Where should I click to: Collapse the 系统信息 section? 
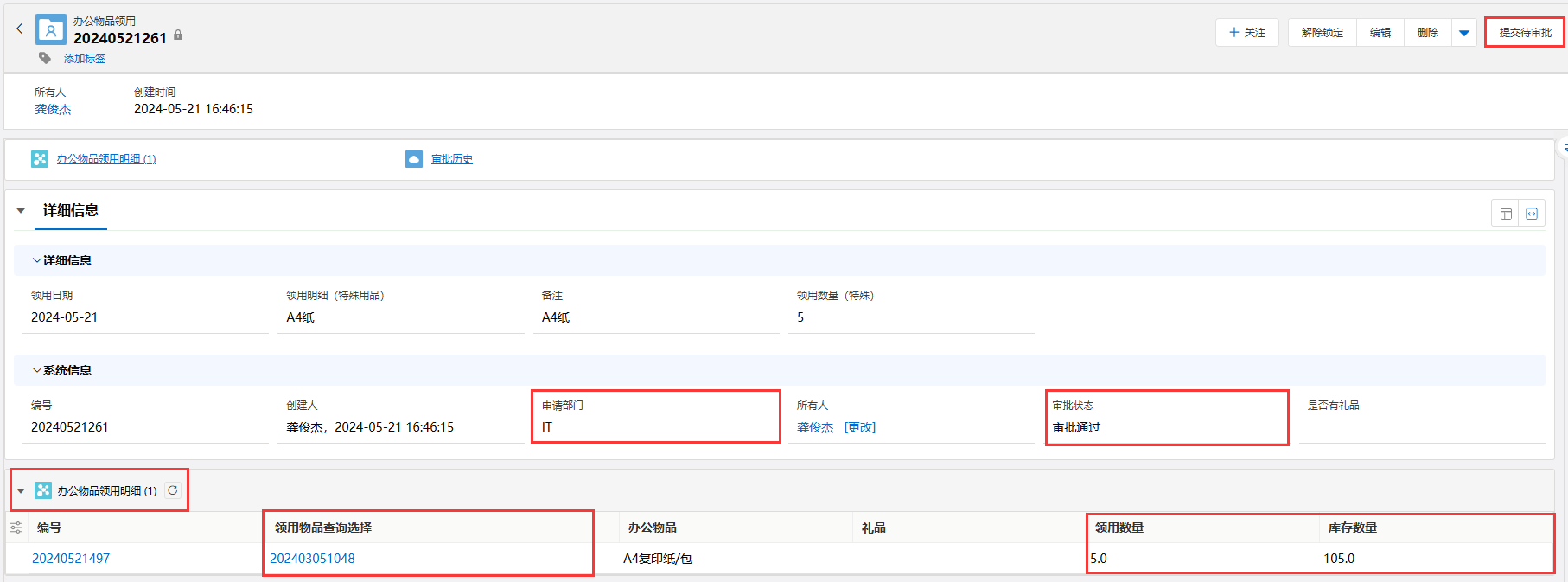click(x=36, y=370)
